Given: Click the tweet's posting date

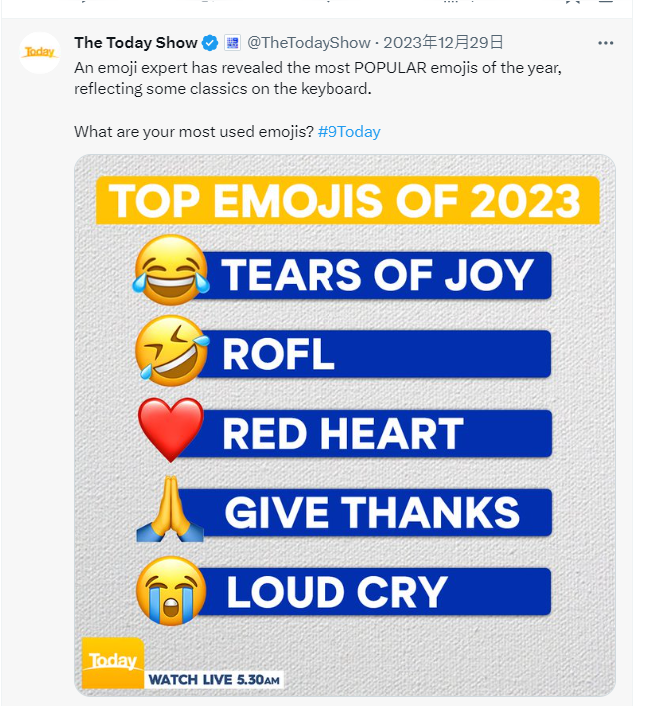Looking at the screenshot, I should tap(441, 43).
